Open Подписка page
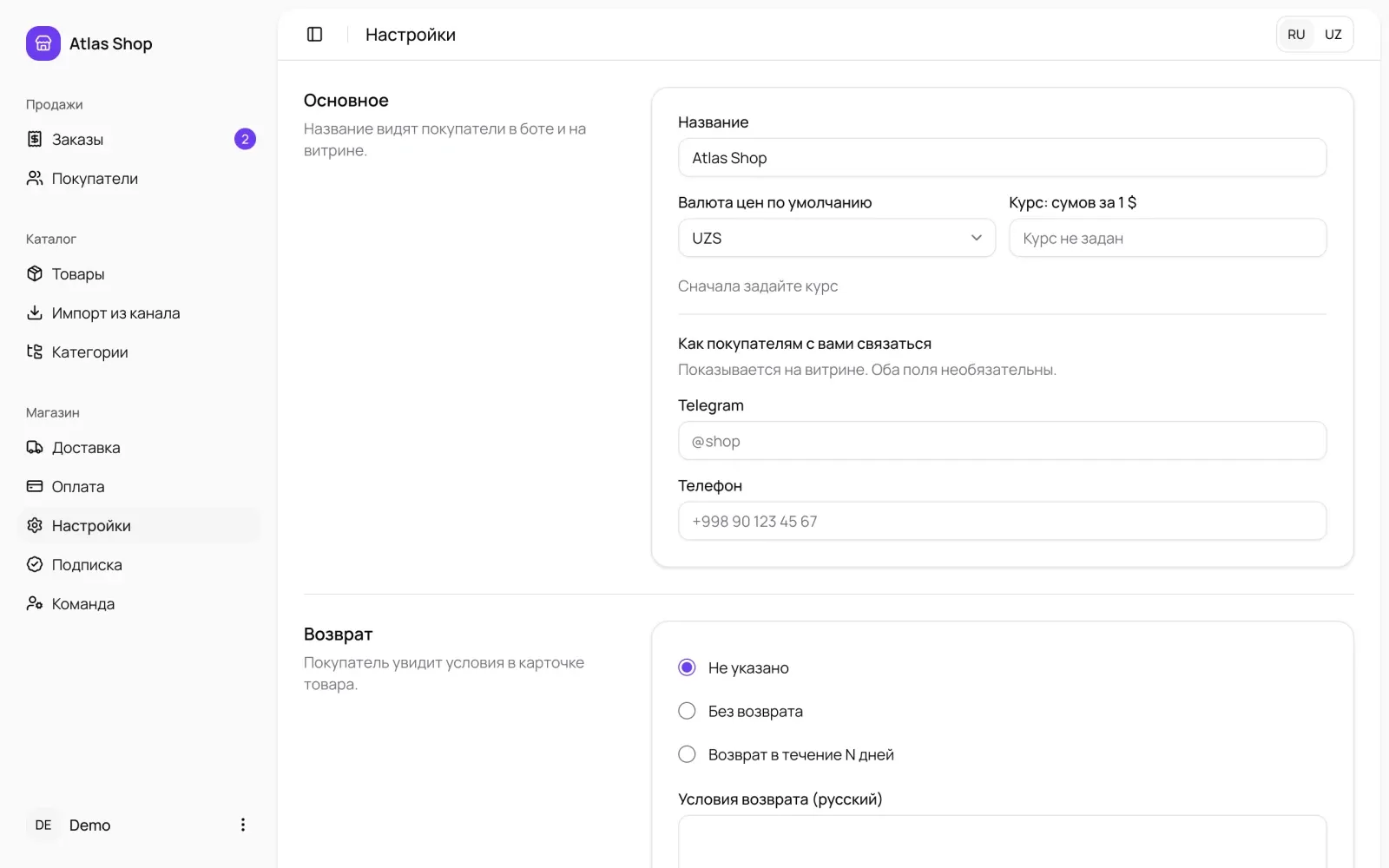Viewport: 1389px width, 868px height. tap(139, 564)
